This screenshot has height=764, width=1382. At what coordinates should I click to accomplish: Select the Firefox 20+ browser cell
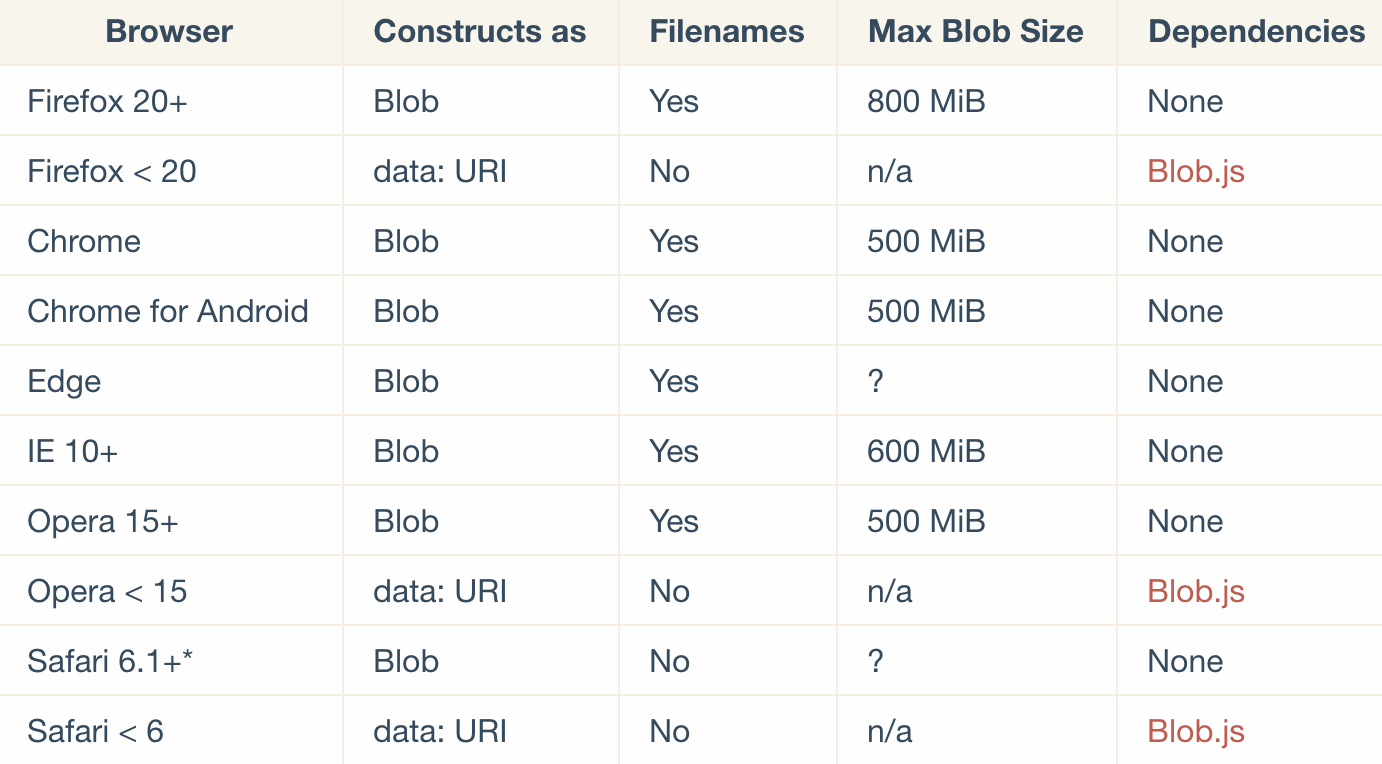coord(108,102)
